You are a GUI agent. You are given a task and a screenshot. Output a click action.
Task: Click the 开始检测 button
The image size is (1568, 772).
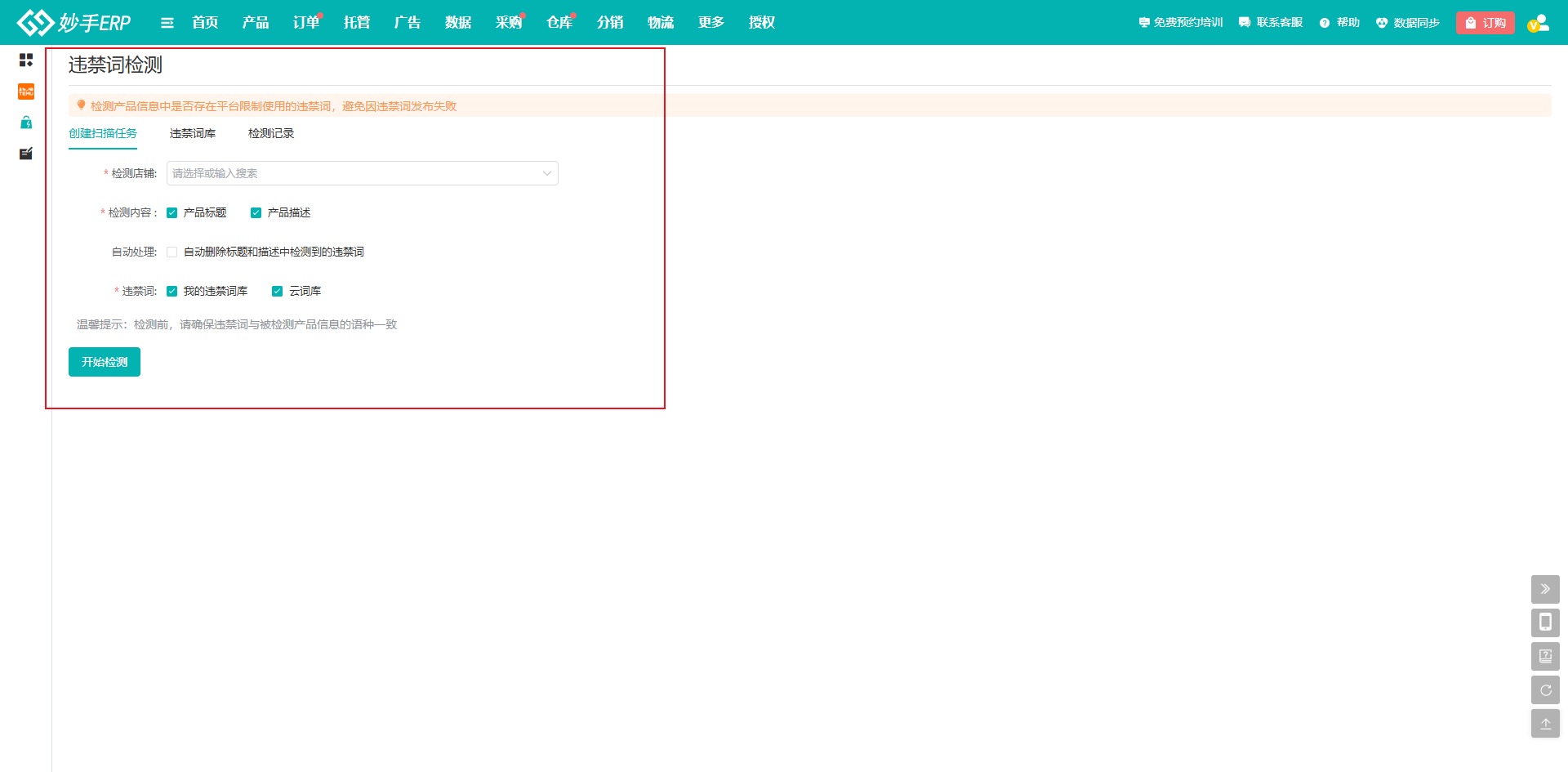point(105,362)
